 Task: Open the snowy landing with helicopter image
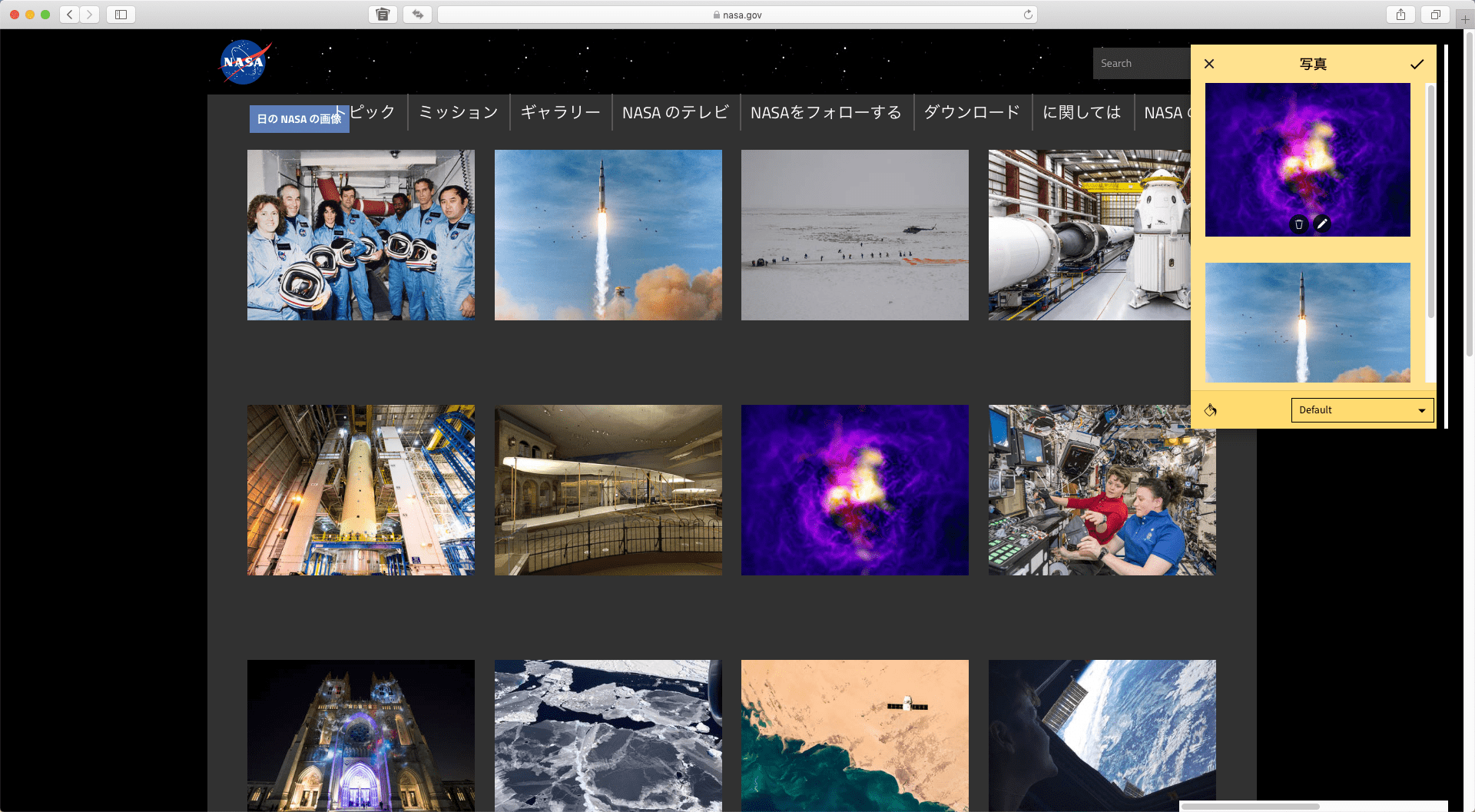pos(855,235)
